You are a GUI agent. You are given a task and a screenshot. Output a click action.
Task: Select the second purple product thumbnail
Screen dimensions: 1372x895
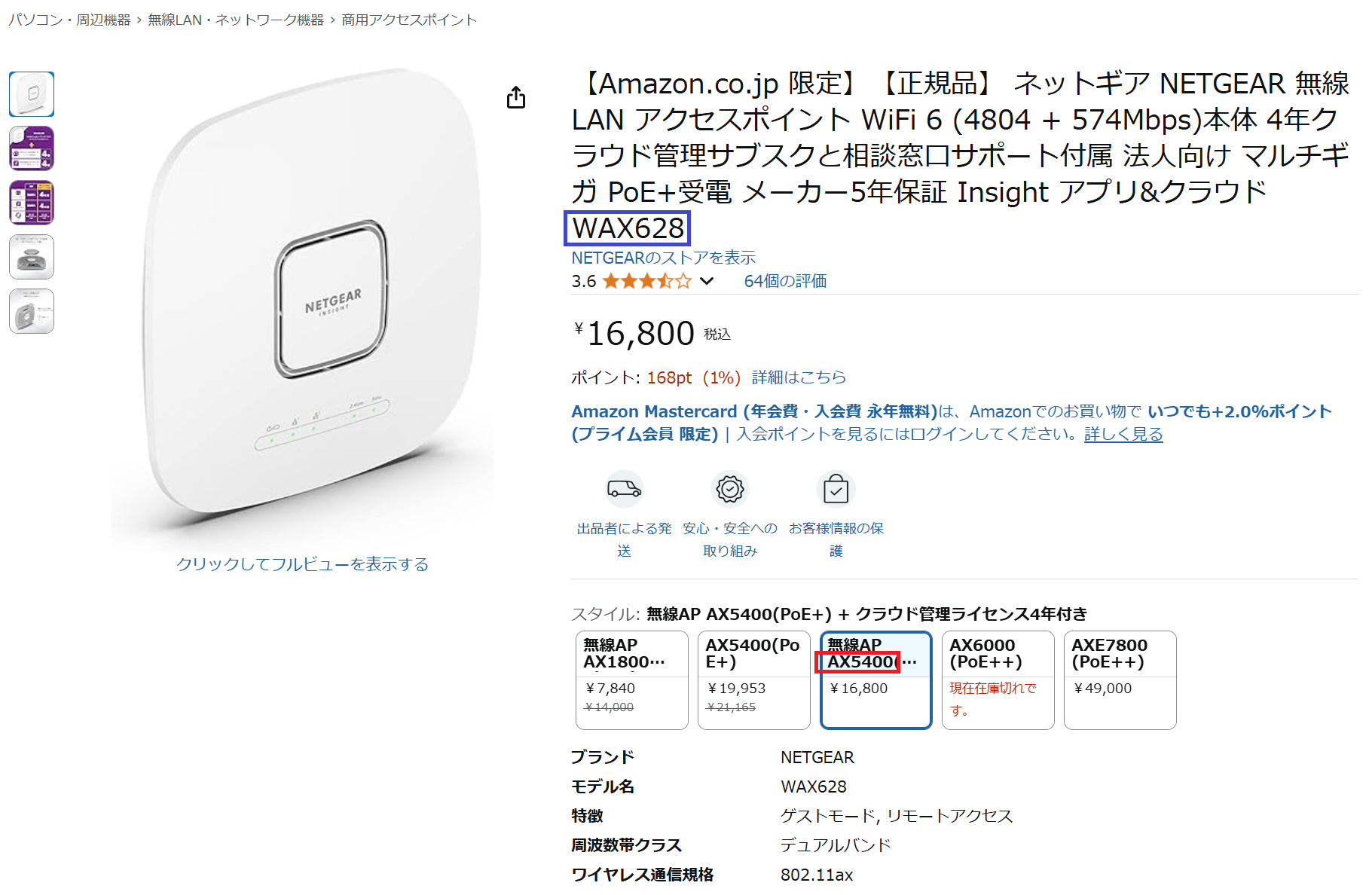(32, 148)
